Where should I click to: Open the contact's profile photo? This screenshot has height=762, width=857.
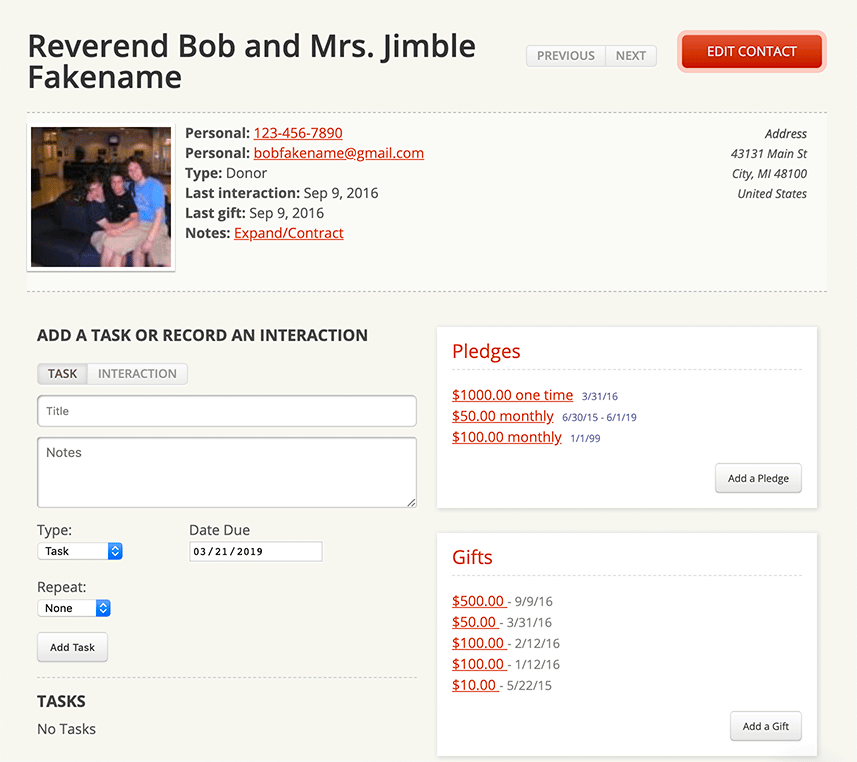click(101, 197)
